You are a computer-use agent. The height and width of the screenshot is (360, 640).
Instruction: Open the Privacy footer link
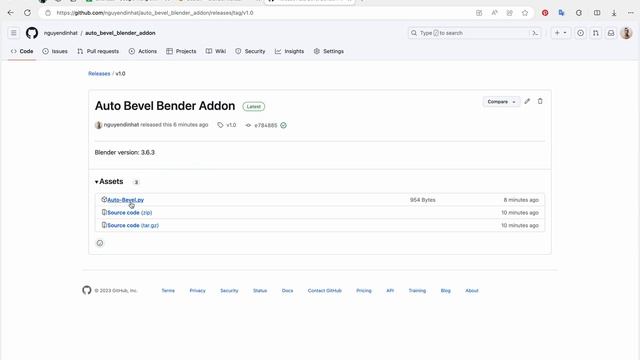click(x=198, y=291)
